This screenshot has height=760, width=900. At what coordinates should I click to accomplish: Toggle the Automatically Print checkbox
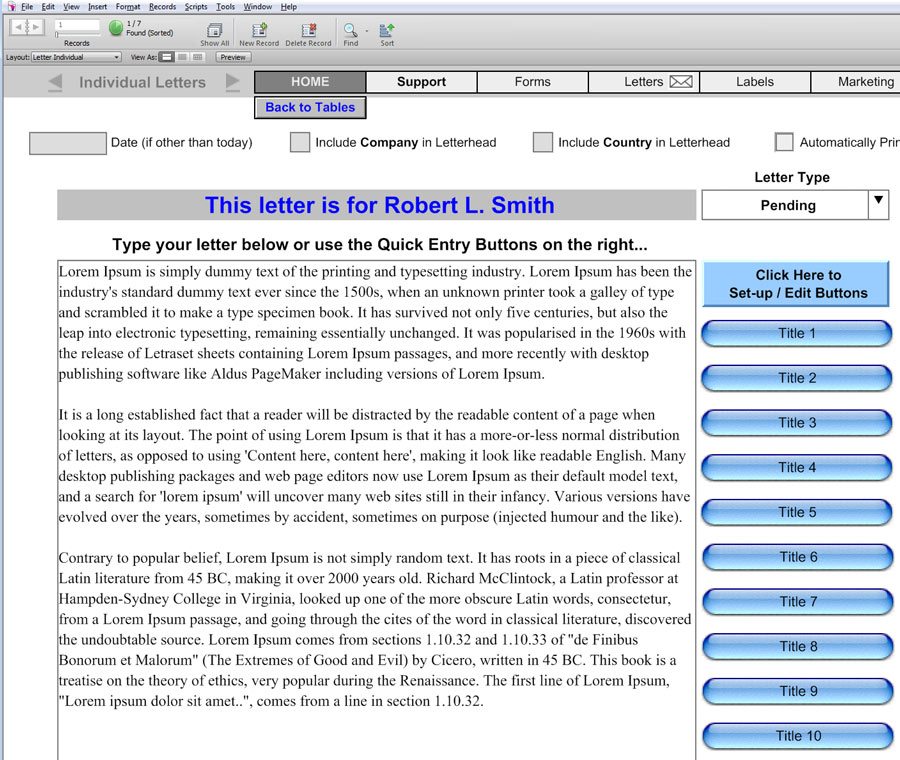tap(784, 142)
